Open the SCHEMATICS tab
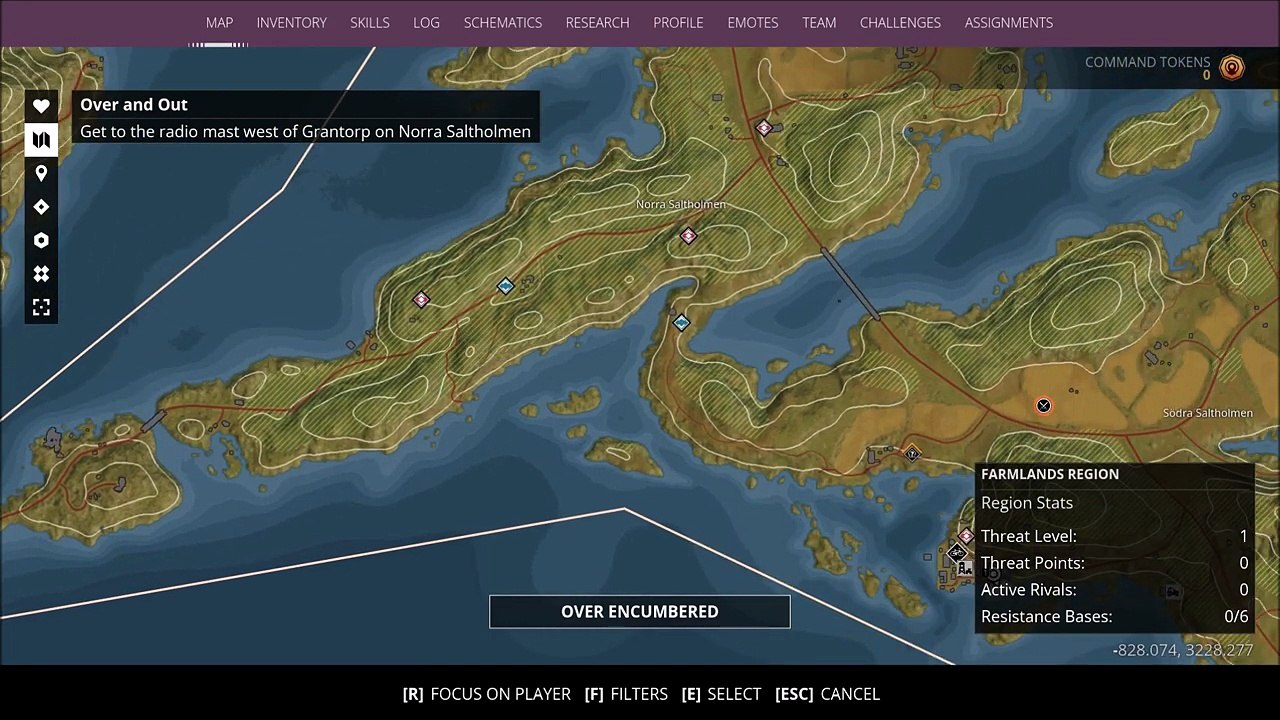Screen dimensions: 1280x720 point(503,22)
